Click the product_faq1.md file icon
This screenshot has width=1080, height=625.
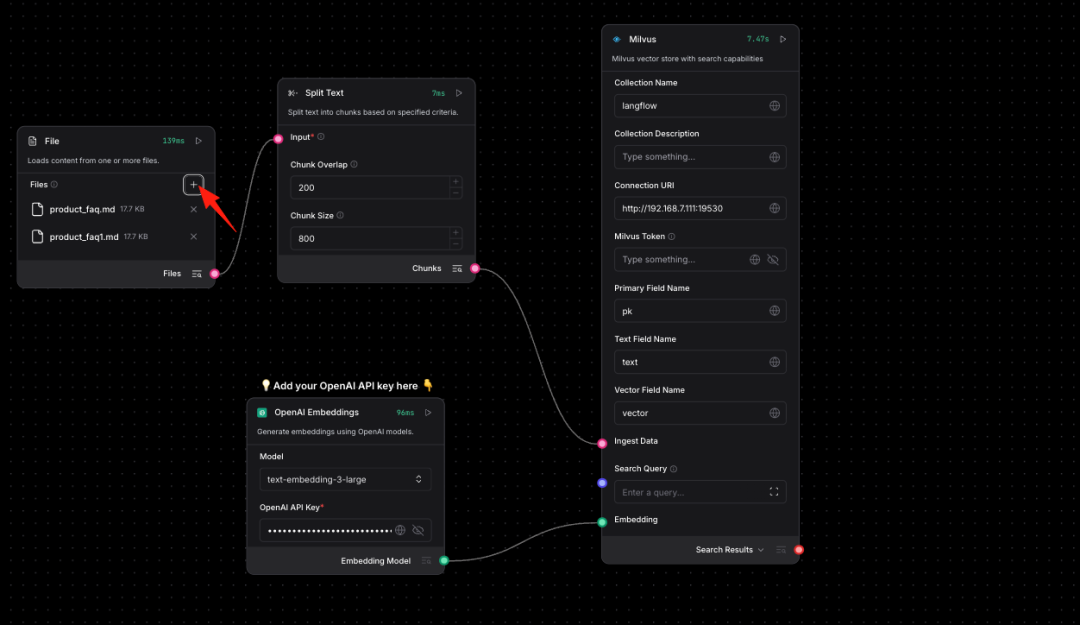tap(37, 236)
